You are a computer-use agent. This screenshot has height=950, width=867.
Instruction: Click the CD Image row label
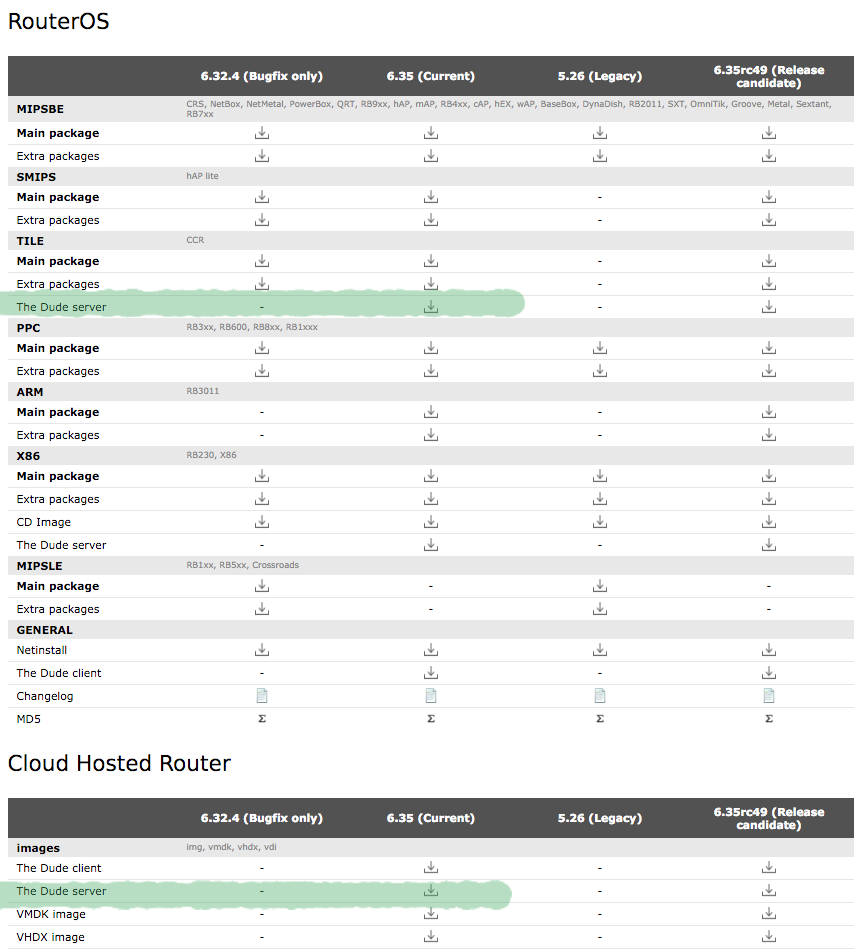click(44, 522)
